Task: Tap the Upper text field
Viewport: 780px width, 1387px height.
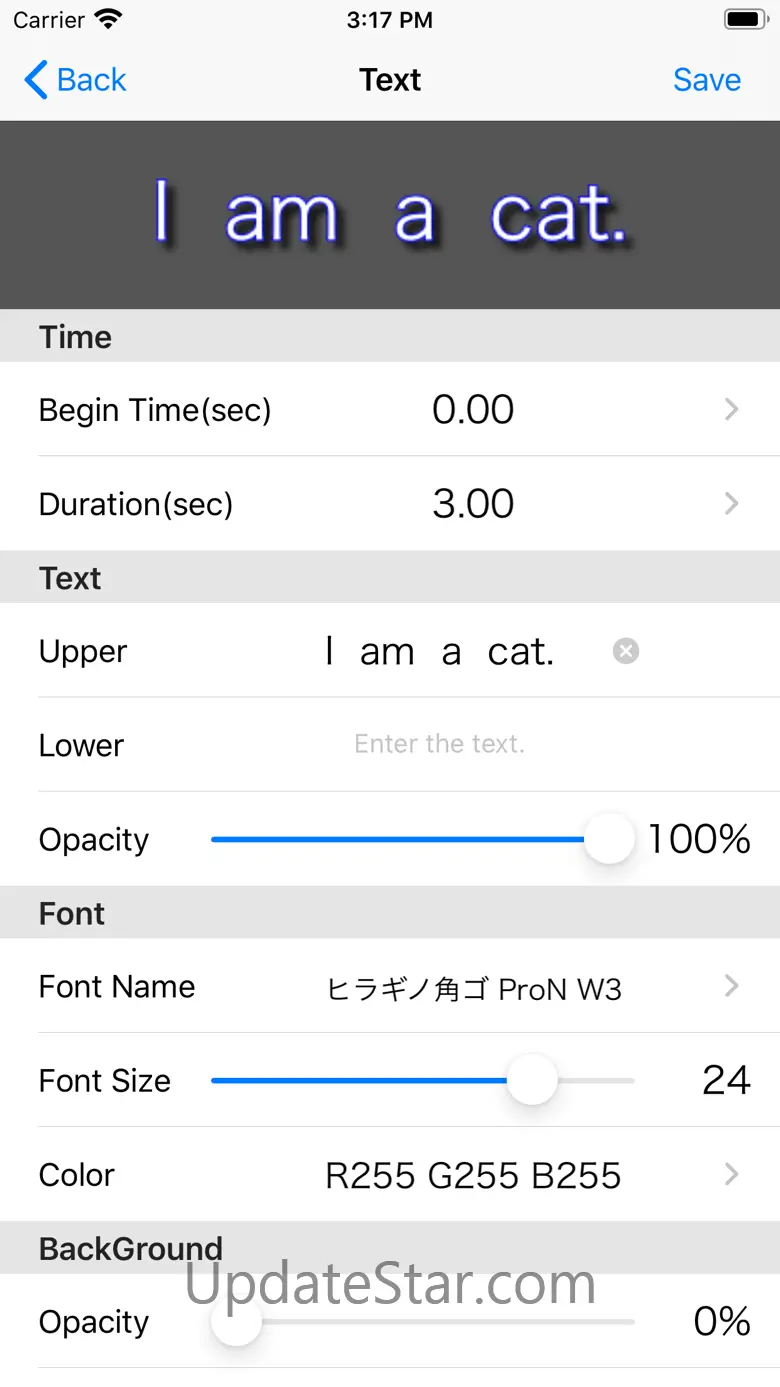Action: (440, 652)
